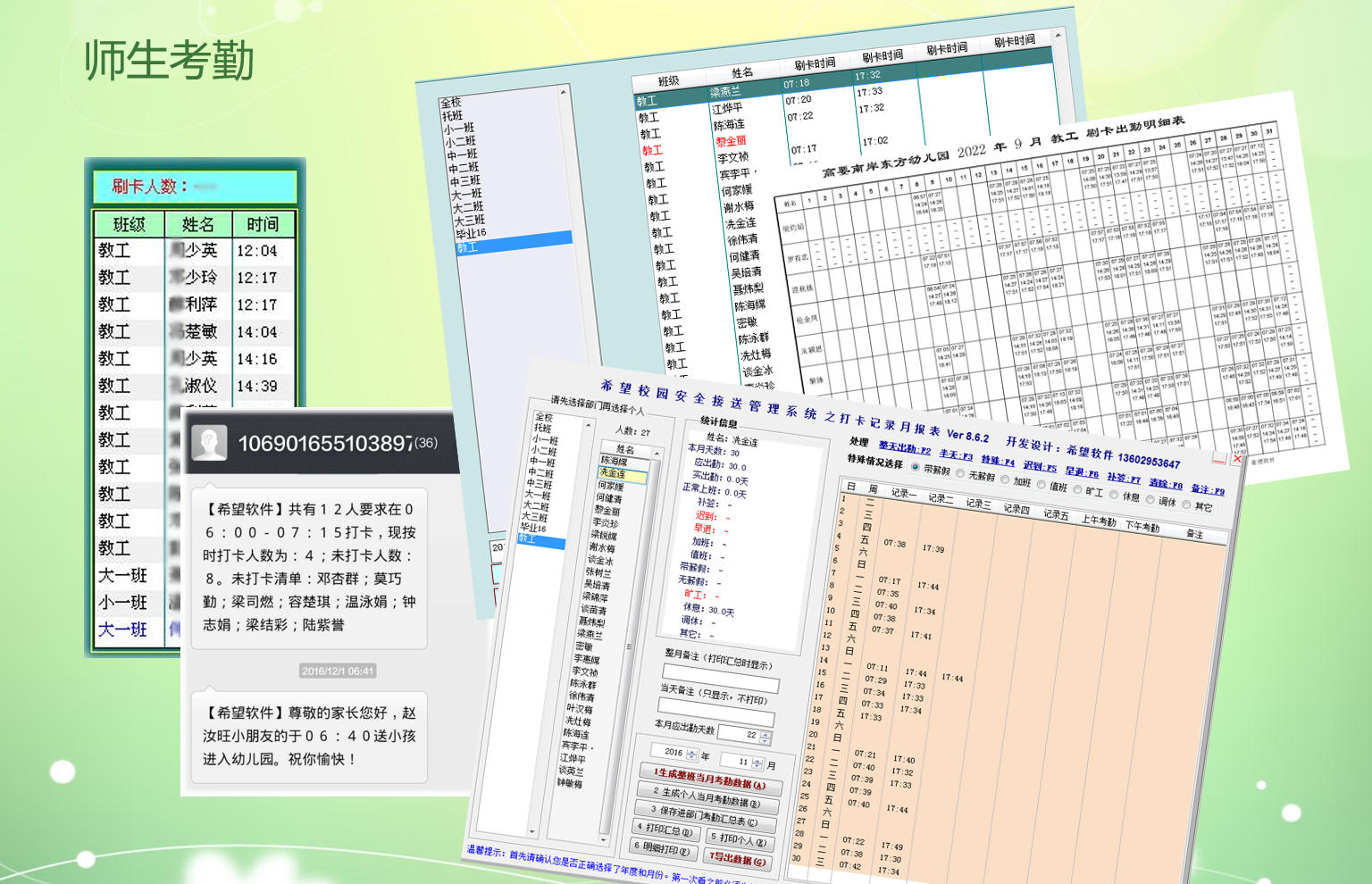Select 全校 in top department list
The height and width of the screenshot is (884, 1372).
(x=451, y=103)
